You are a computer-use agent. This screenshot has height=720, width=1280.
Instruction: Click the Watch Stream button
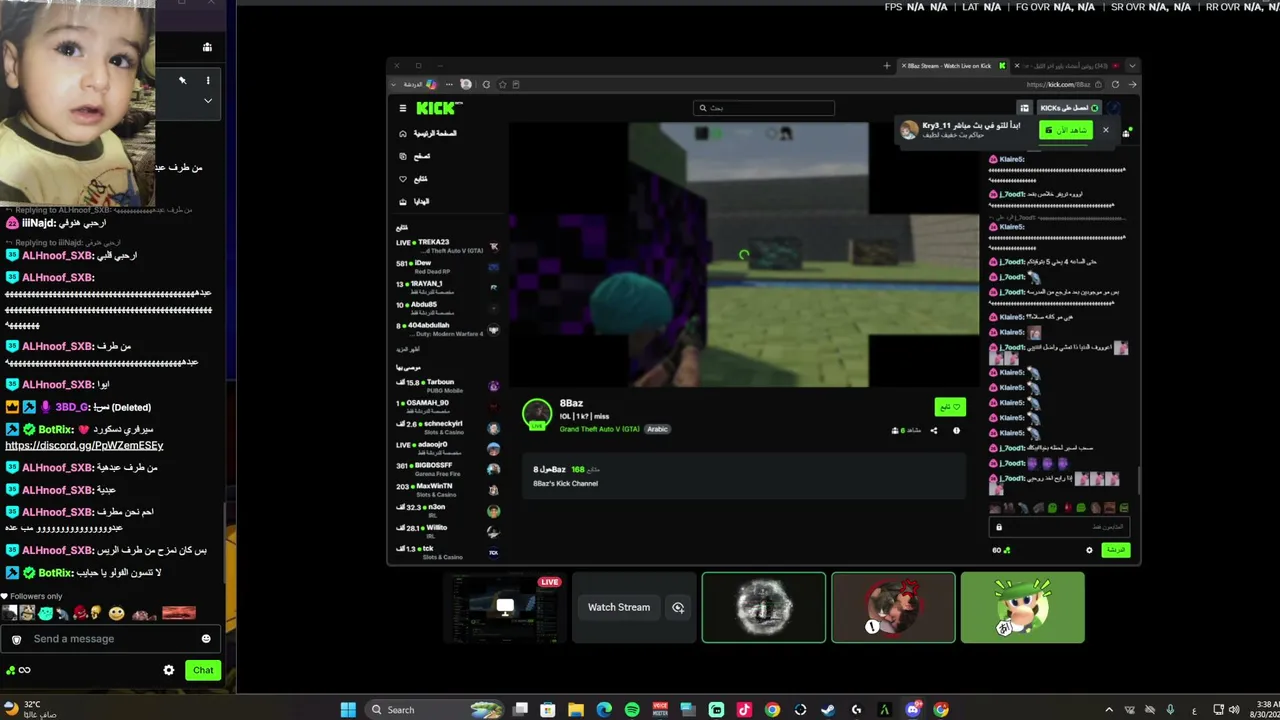[619, 607]
